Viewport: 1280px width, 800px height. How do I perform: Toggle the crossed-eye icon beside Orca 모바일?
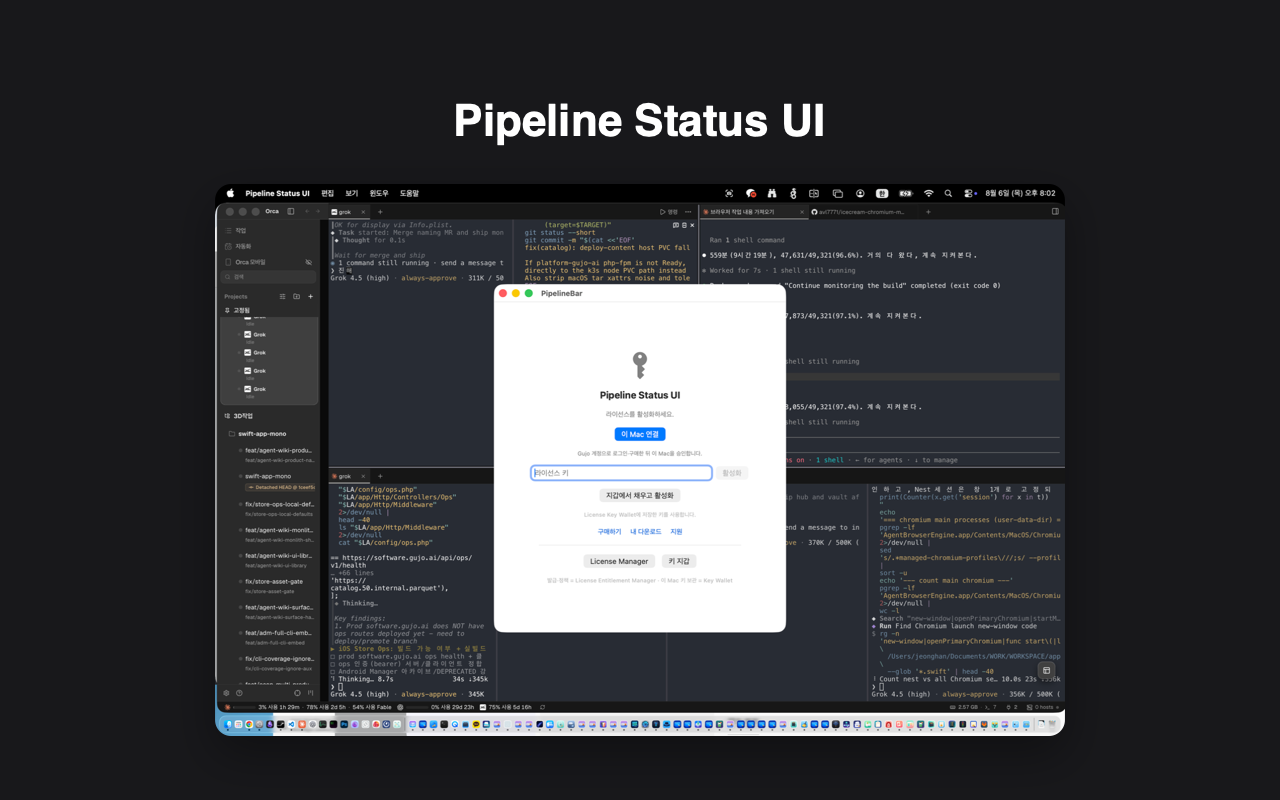point(308,262)
